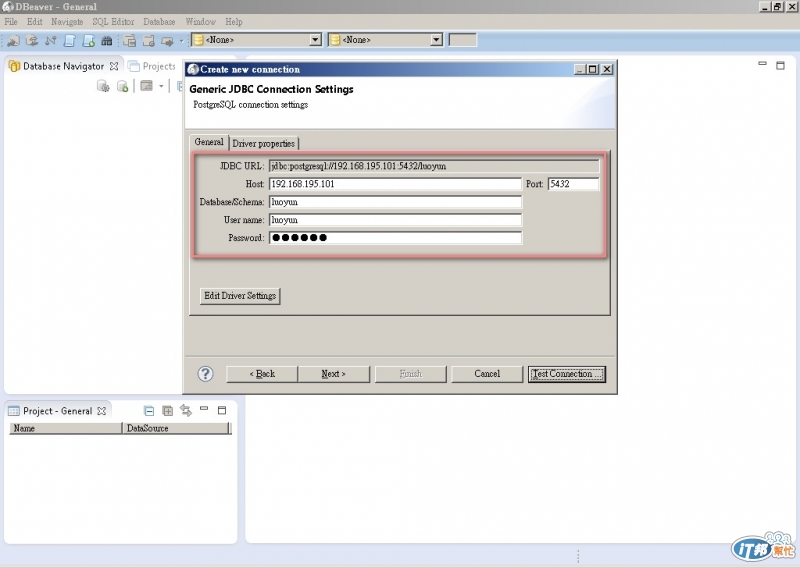Create a new SQL script with the plus icon
800x568 pixels.
pyautogui.click(x=88, y=41)
